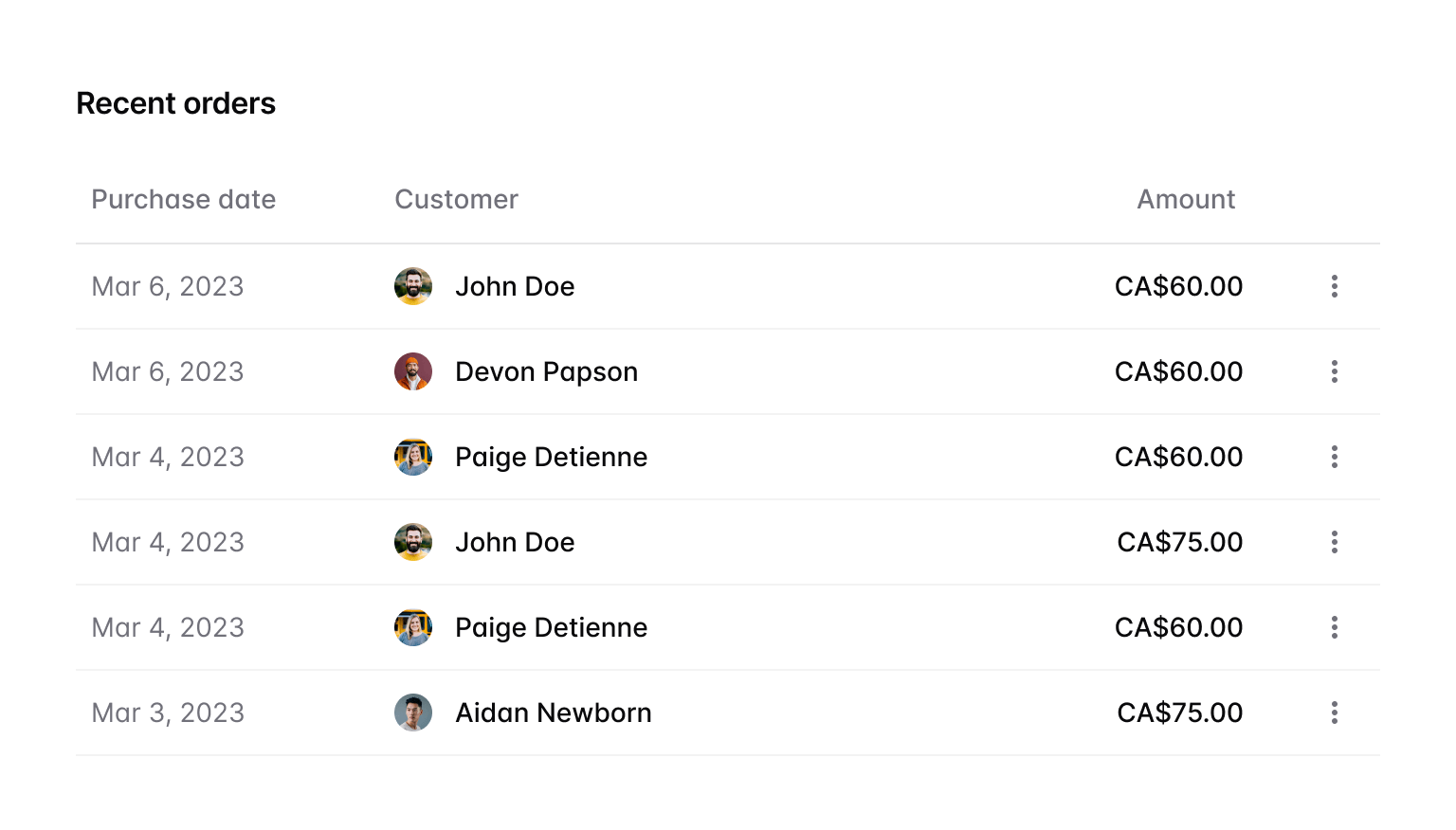Image resolution: width=1456 pixels, height=830 pixels.
Task: Open more options for Aidan Newborn's order
Action: coord(1334,713)
